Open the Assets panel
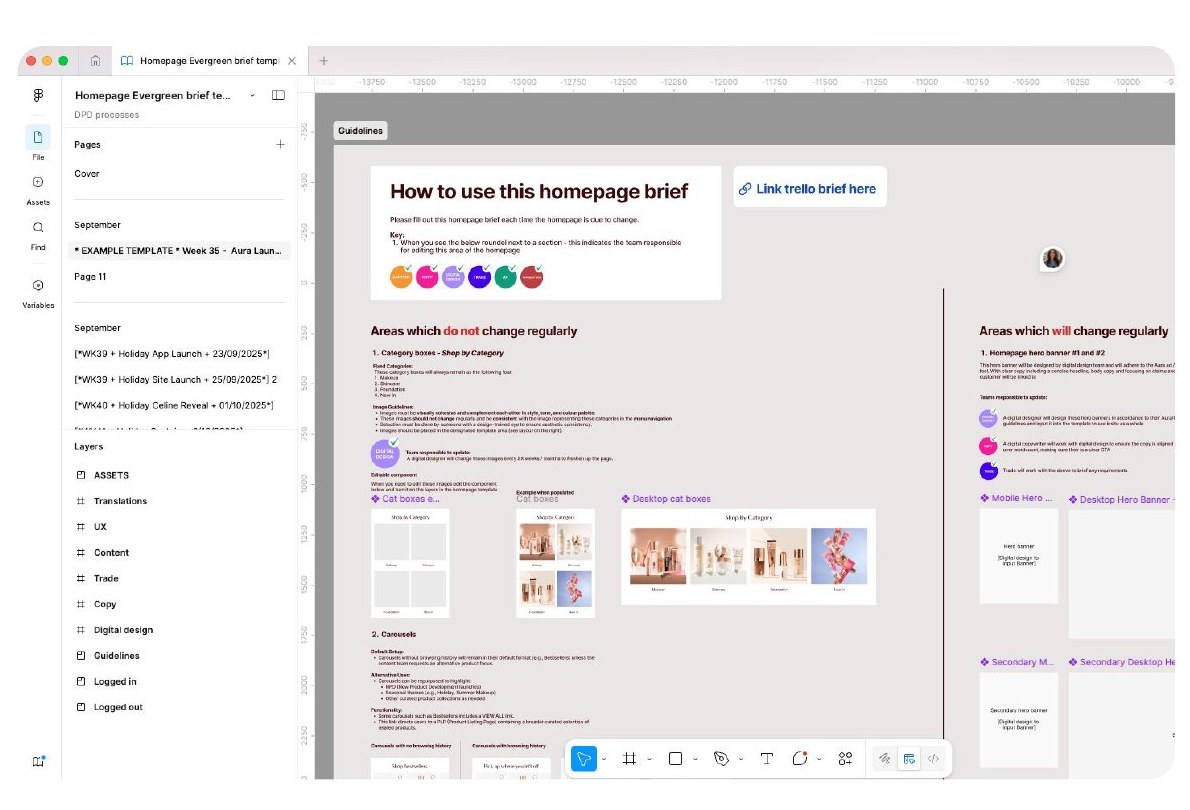 pos(38,190)
